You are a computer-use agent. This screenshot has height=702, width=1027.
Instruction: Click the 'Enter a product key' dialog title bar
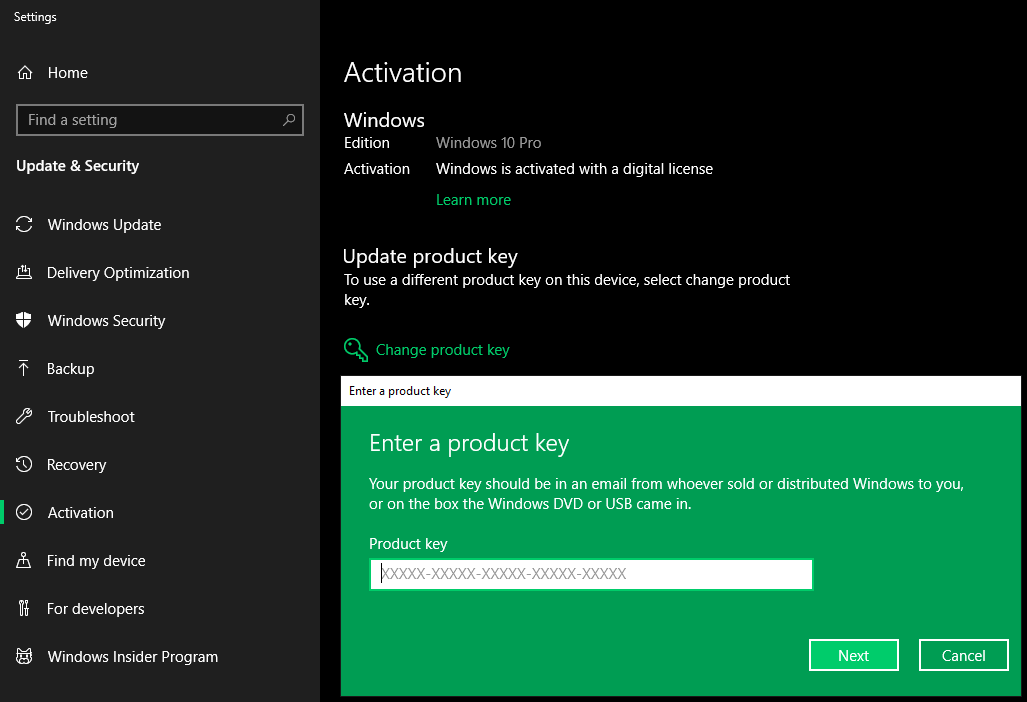click(681, 391)
